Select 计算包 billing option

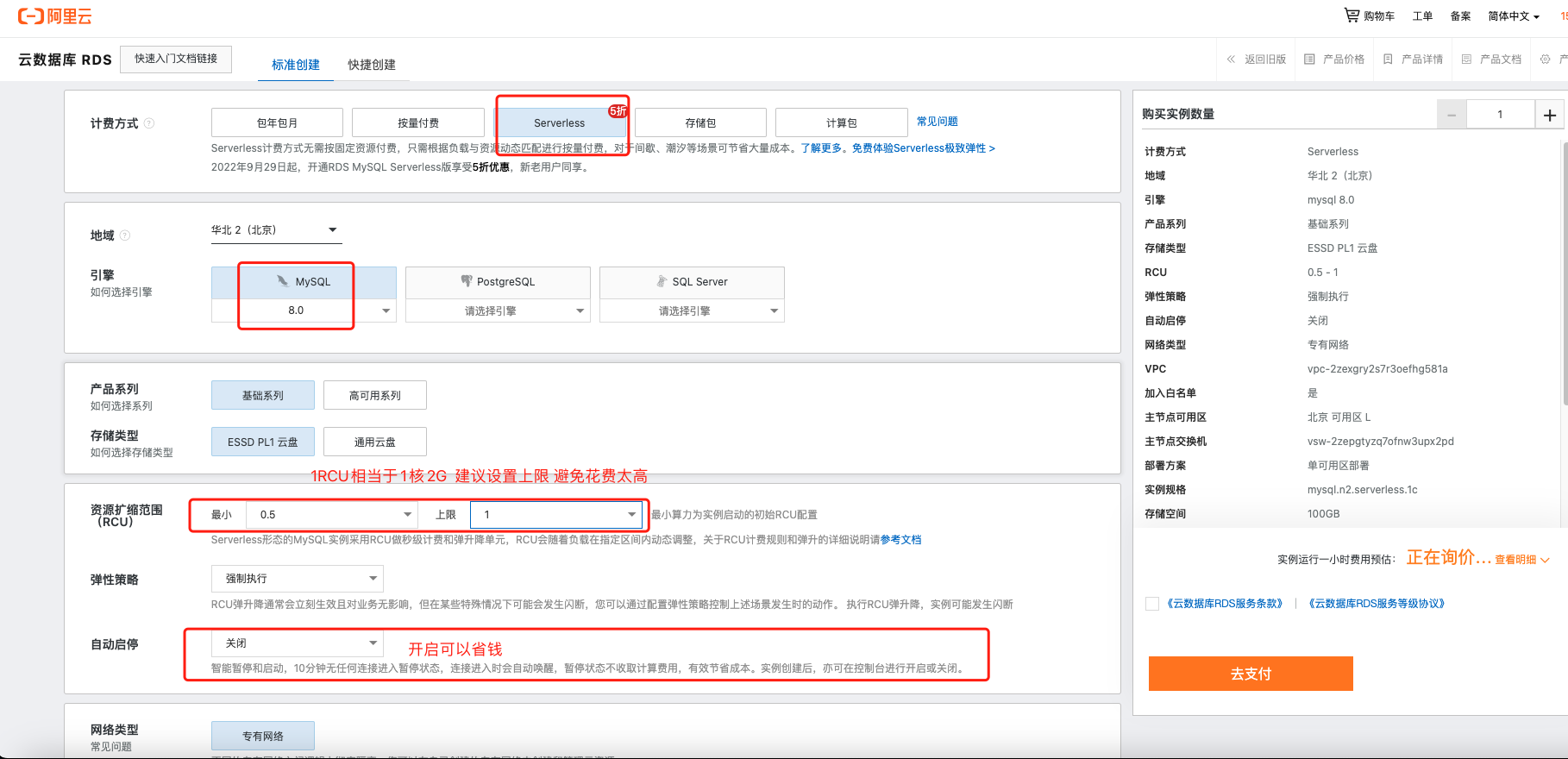point(842,122)
